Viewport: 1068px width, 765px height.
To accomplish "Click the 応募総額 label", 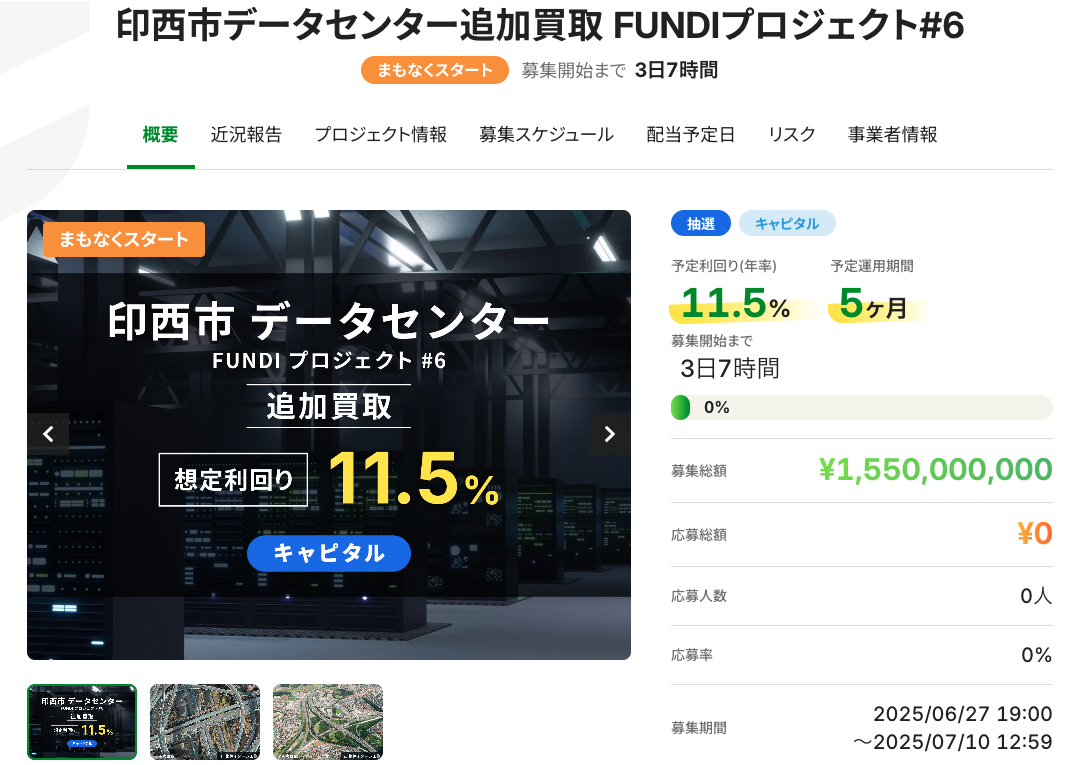I will tap(699, 535).
